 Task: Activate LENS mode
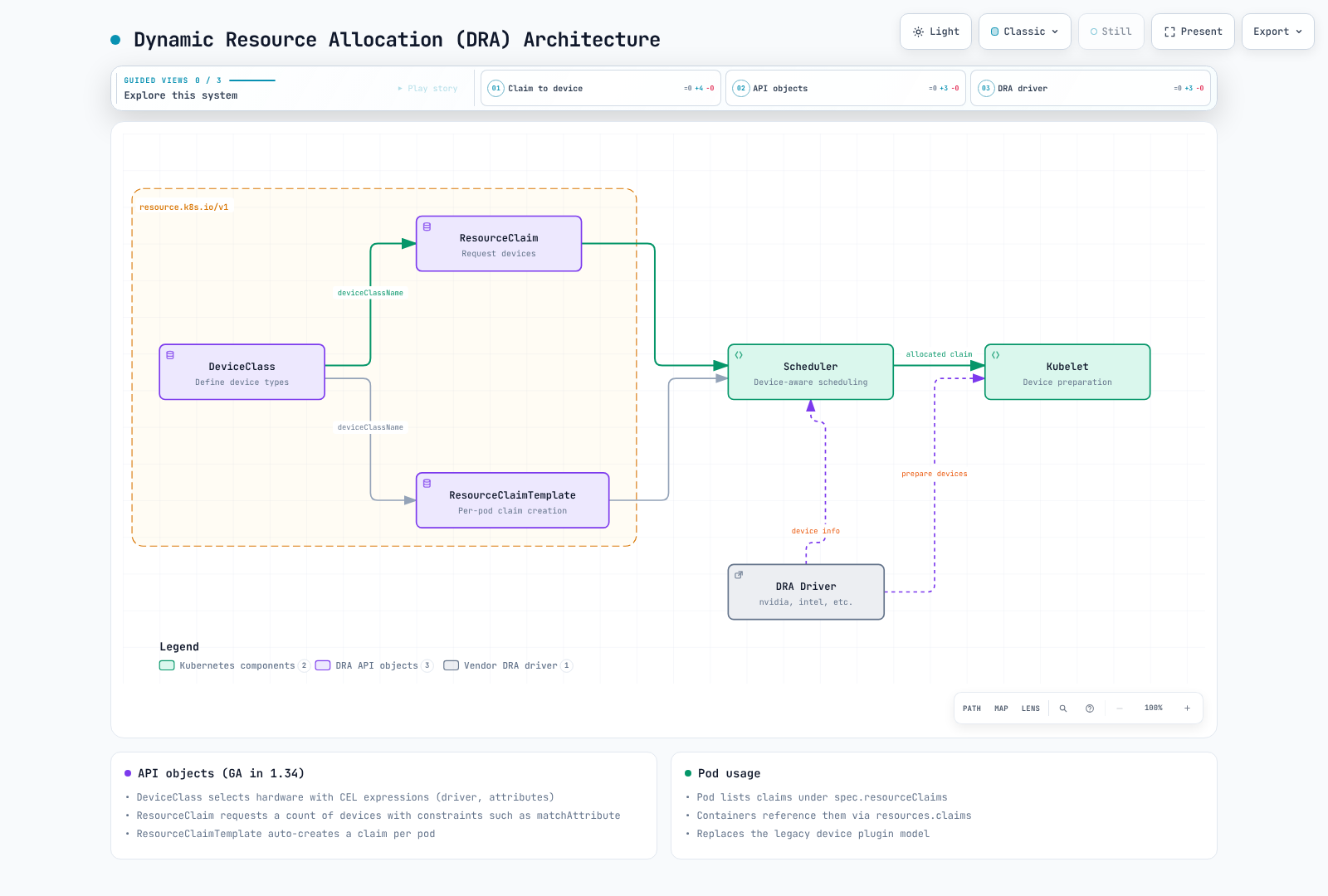pos(1031,709)
